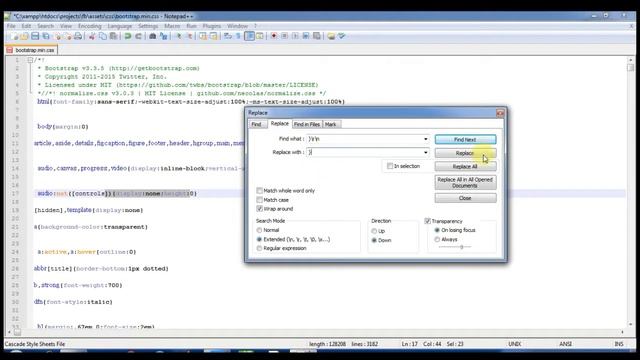Set search direction to Up
Image resolution: width=640 pixels, height=360 pixels.
click(374, 231)
